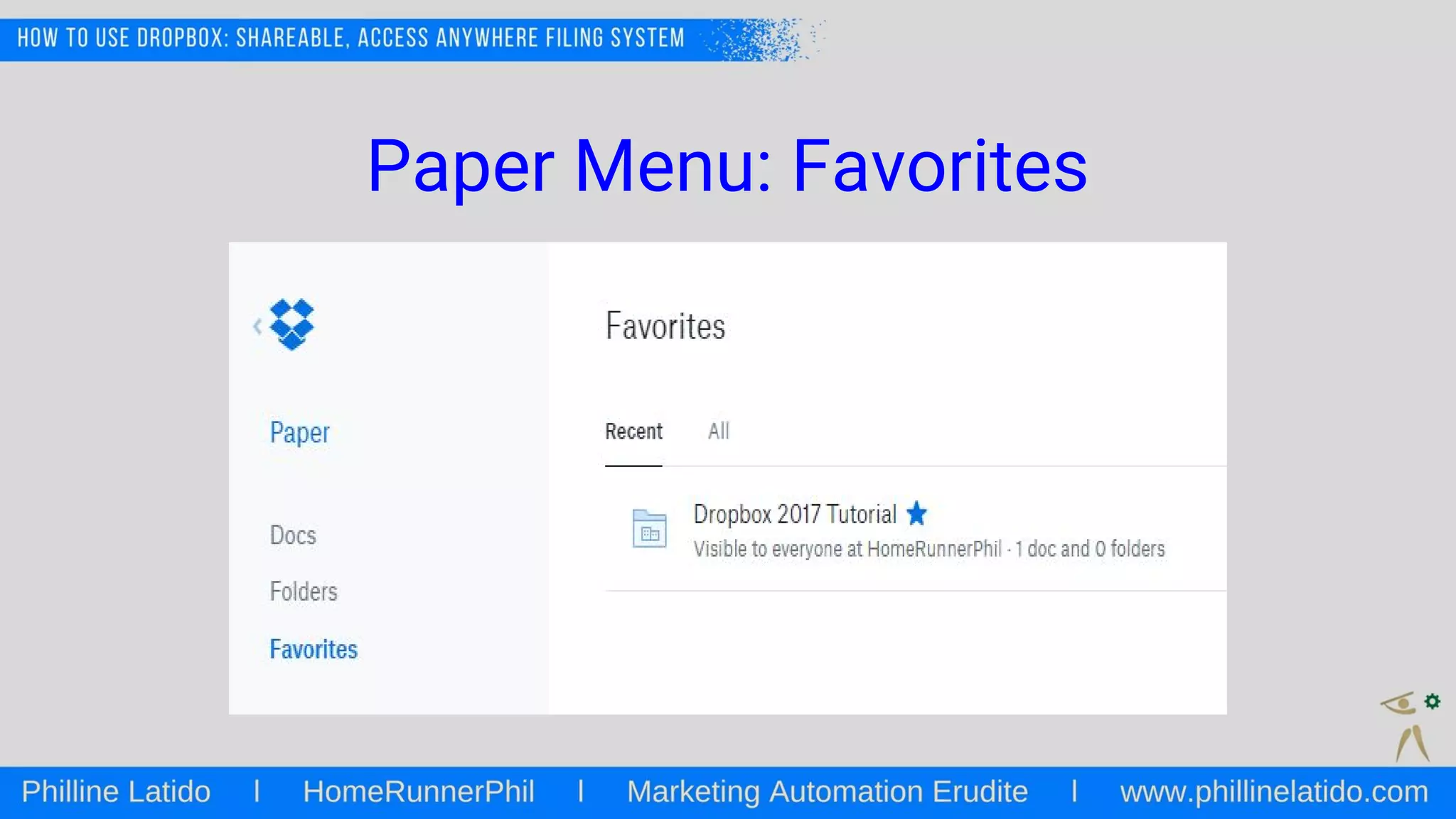Click the Favorites page heading
The image size is (1456, 819).
click(665, 326)
